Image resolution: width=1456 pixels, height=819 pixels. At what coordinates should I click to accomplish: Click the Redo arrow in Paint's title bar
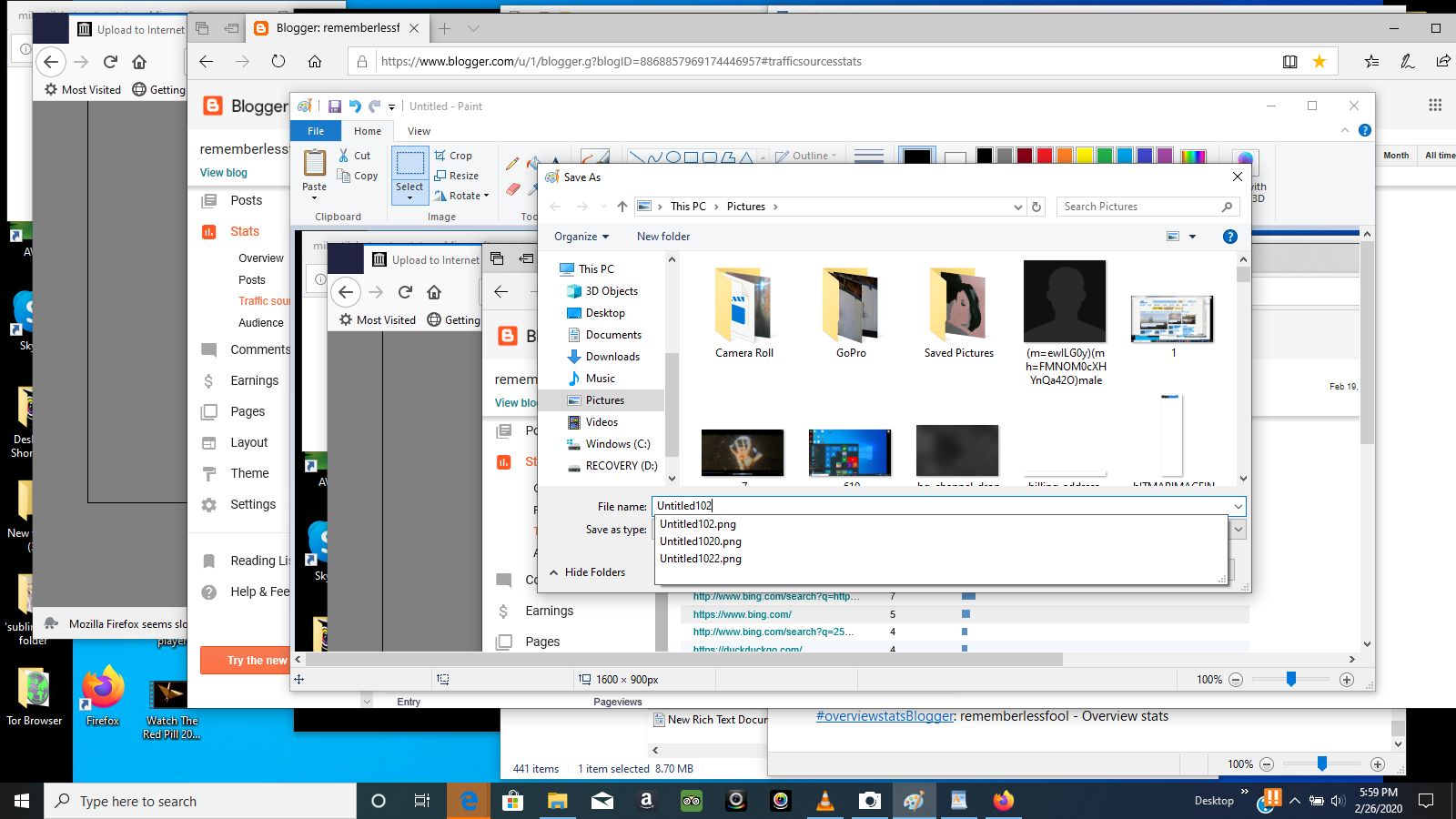coord(374,106)
